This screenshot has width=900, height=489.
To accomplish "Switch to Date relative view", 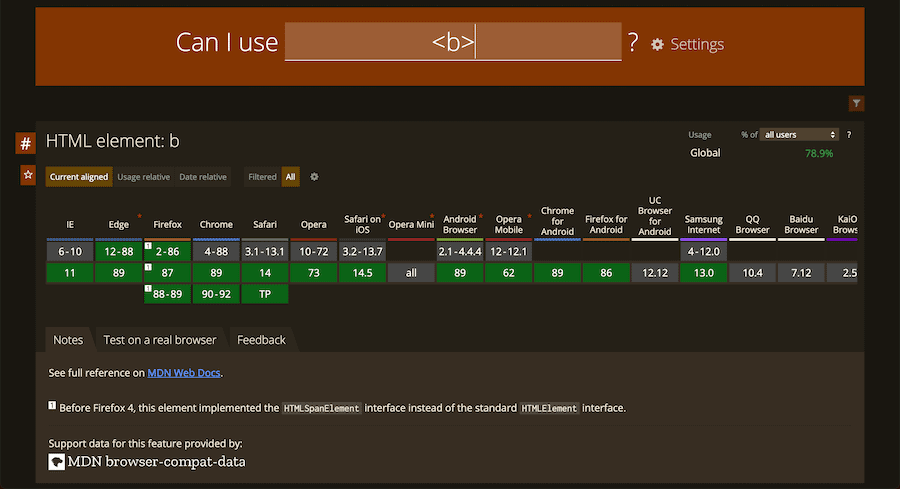I will pyautogui.click(x=202, y=177).
